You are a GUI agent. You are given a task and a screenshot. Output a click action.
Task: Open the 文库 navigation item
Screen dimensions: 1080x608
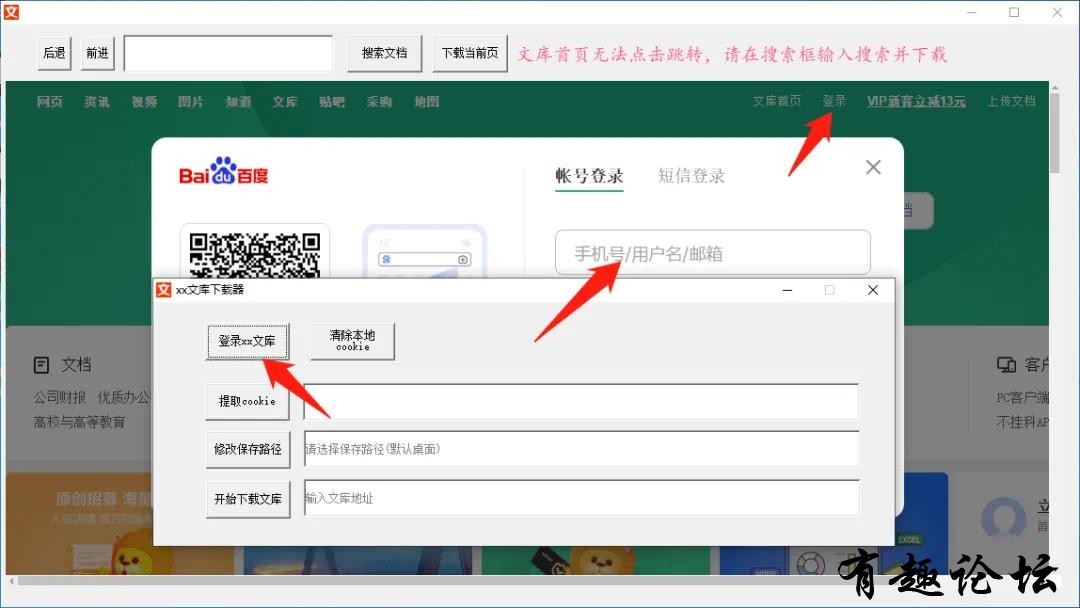(285, 102)
